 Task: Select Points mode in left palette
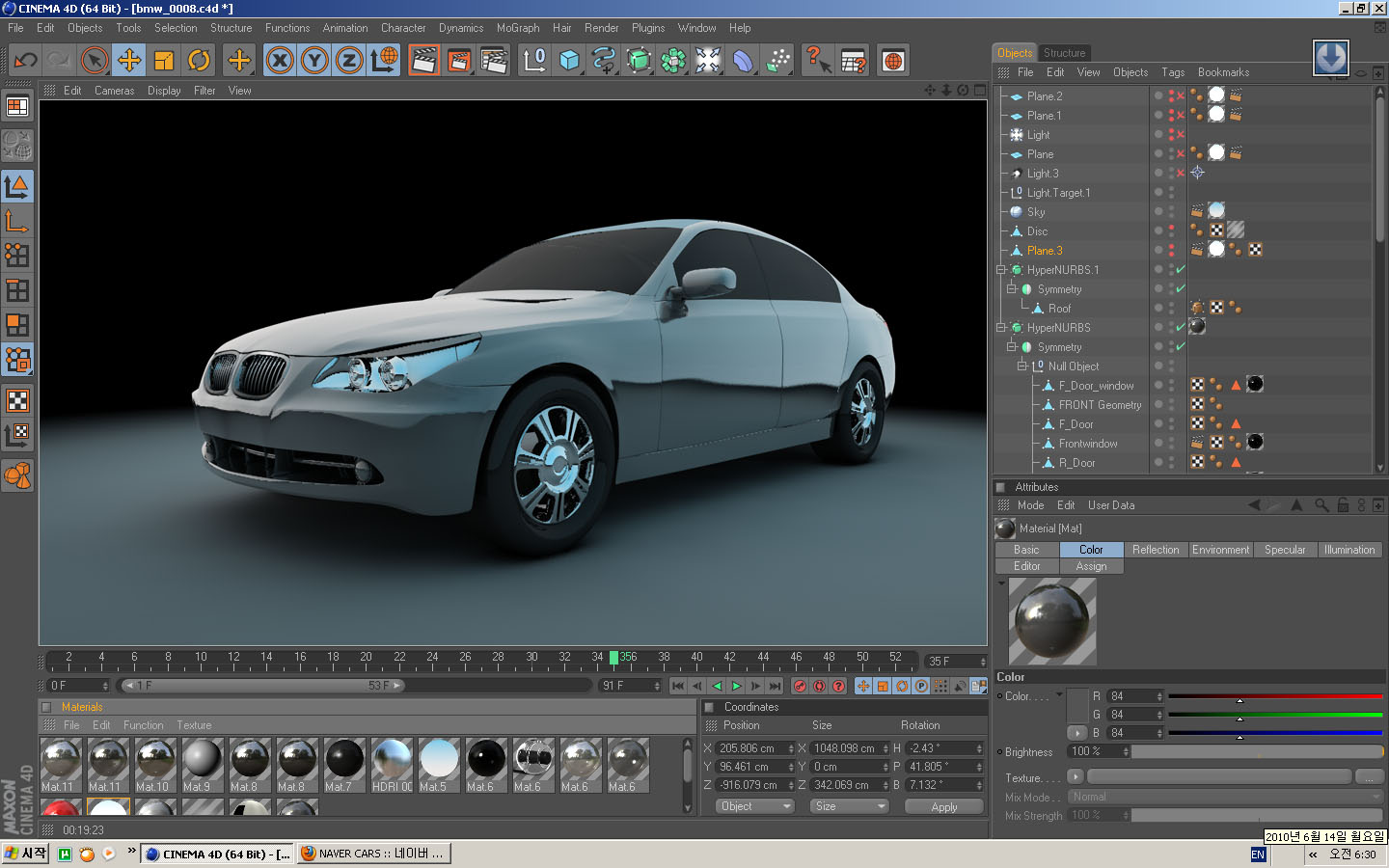pyautogui.click(x=17, y=256)
